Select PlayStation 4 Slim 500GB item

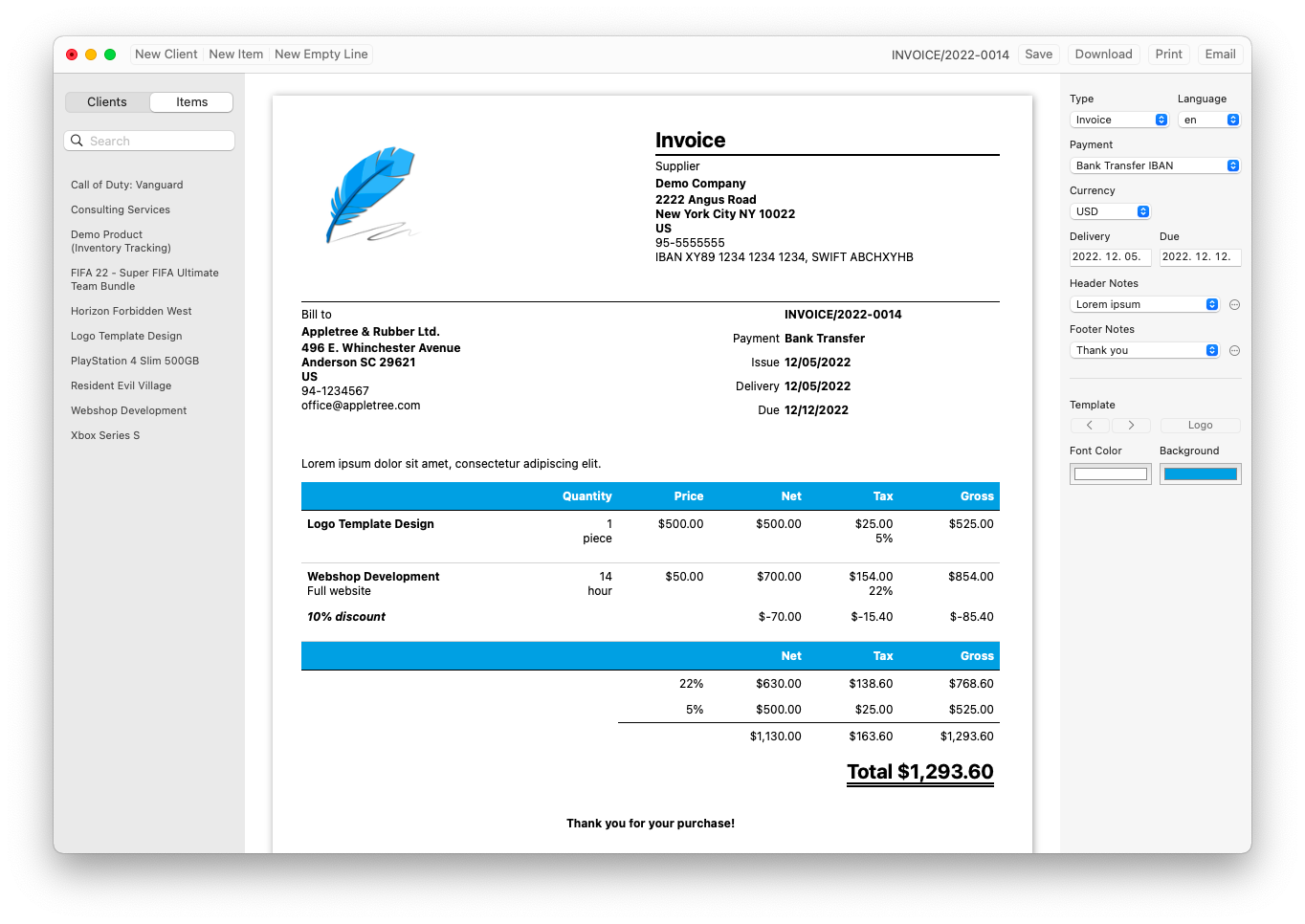135,361
